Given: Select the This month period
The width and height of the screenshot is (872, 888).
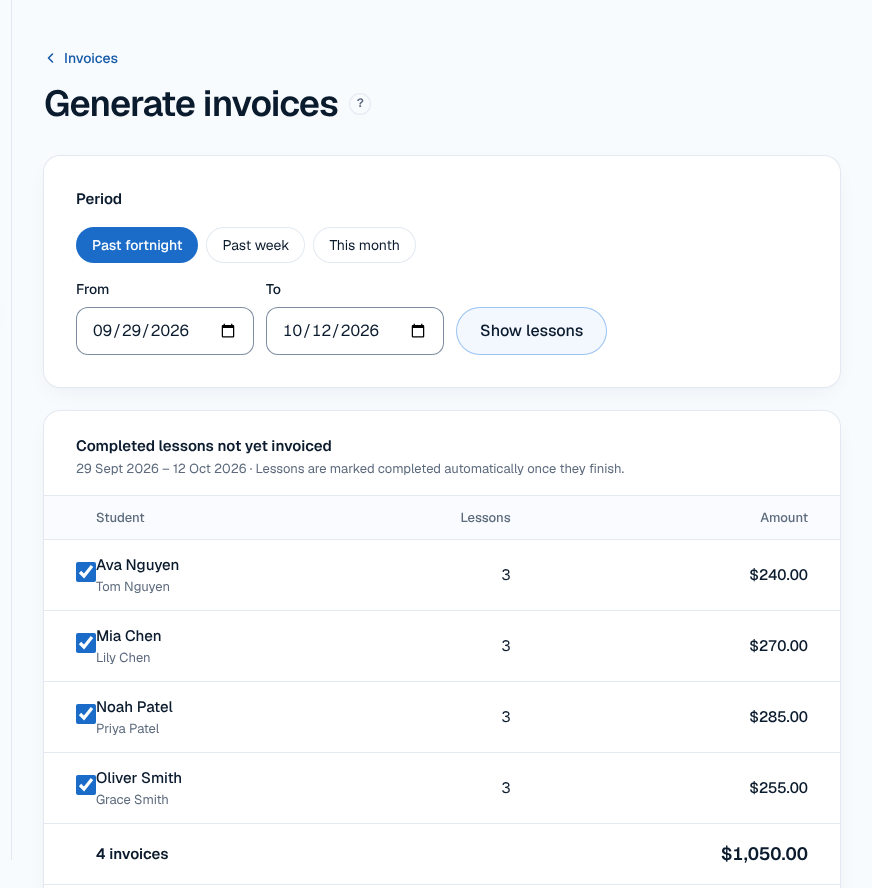Looking at the screenshot, I should click(x=364, y=245).
